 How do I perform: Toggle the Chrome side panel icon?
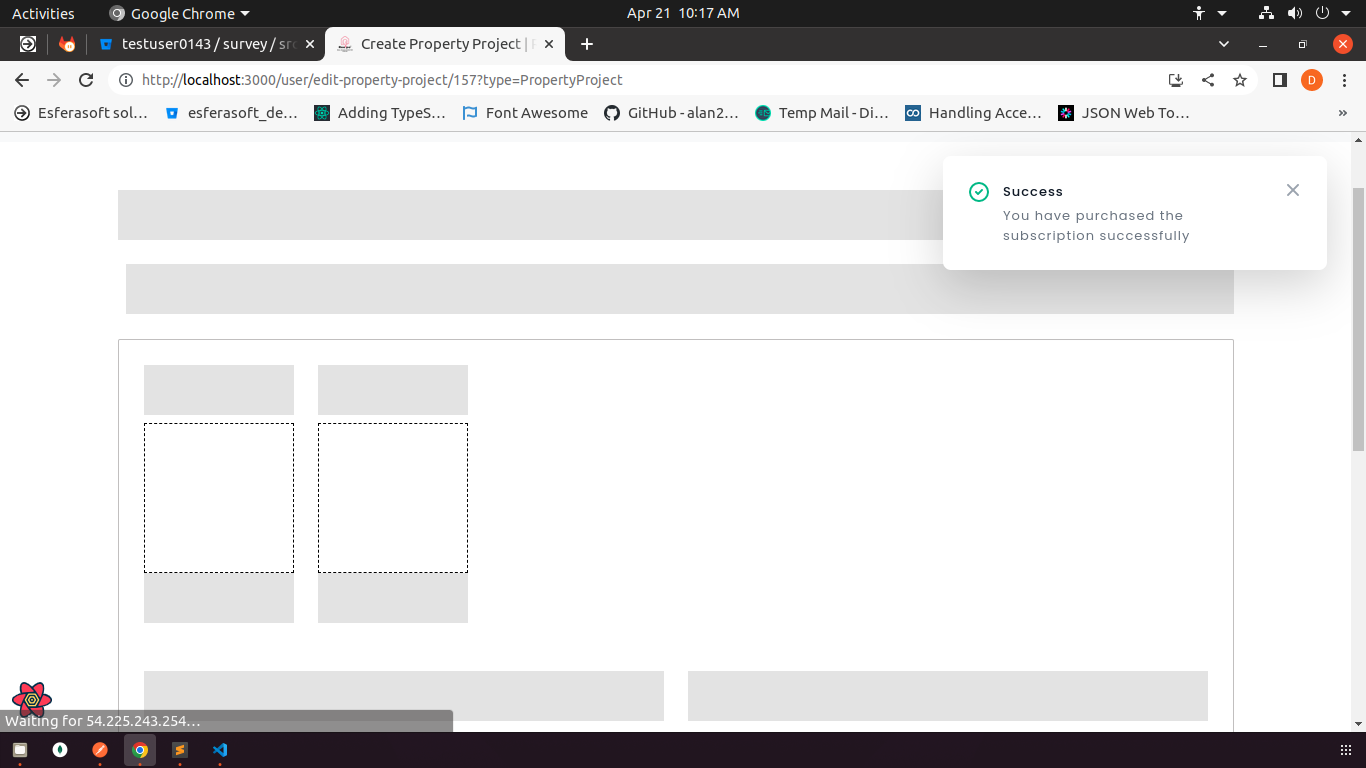point(1279,80)
